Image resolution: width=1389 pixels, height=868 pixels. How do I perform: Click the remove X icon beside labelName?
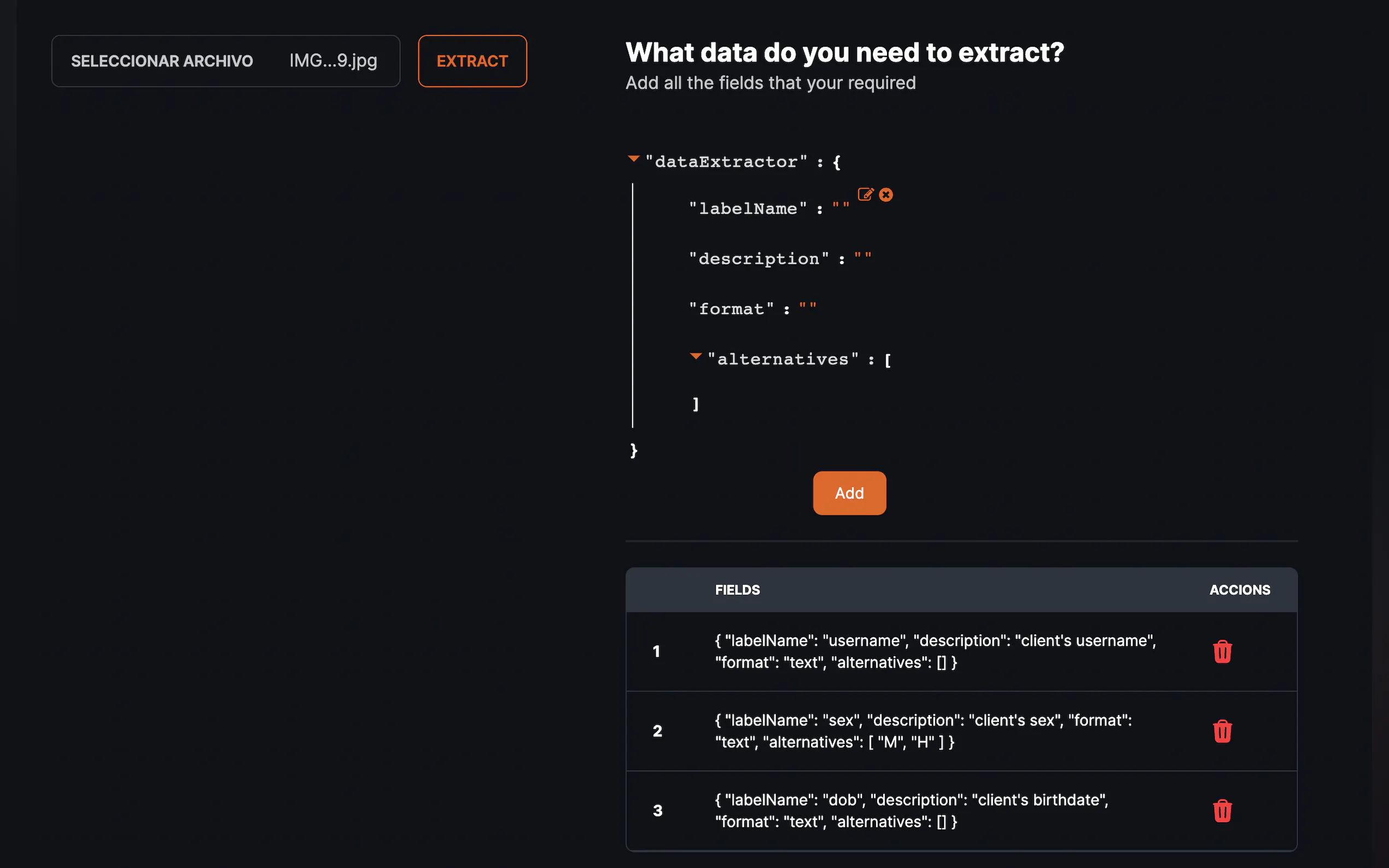[x=886, y=195]
